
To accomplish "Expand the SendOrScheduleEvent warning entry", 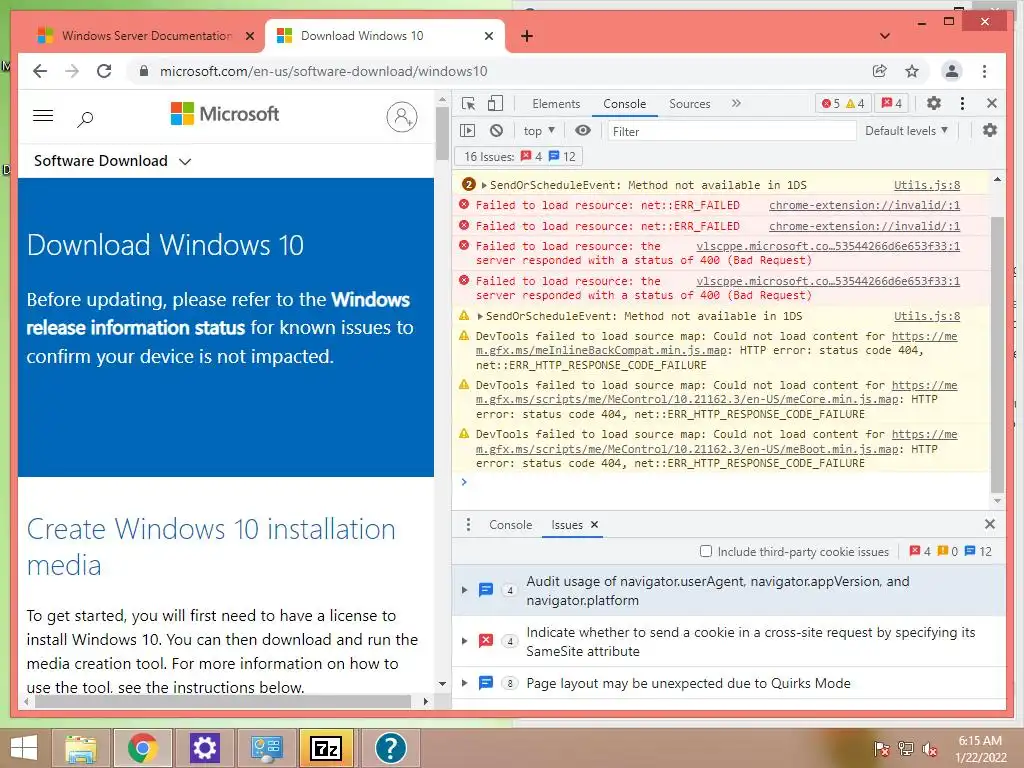I will point(480,316).
